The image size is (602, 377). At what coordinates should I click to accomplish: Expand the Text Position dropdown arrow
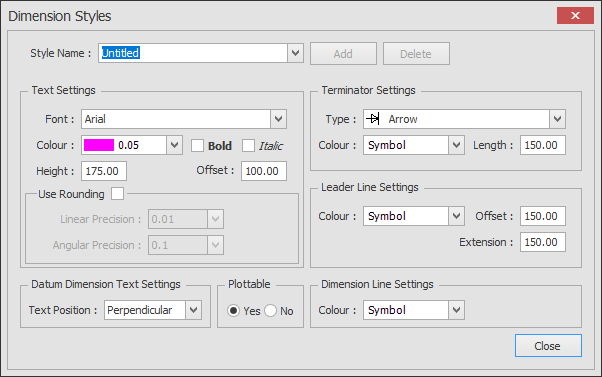(x=194, y=310)
